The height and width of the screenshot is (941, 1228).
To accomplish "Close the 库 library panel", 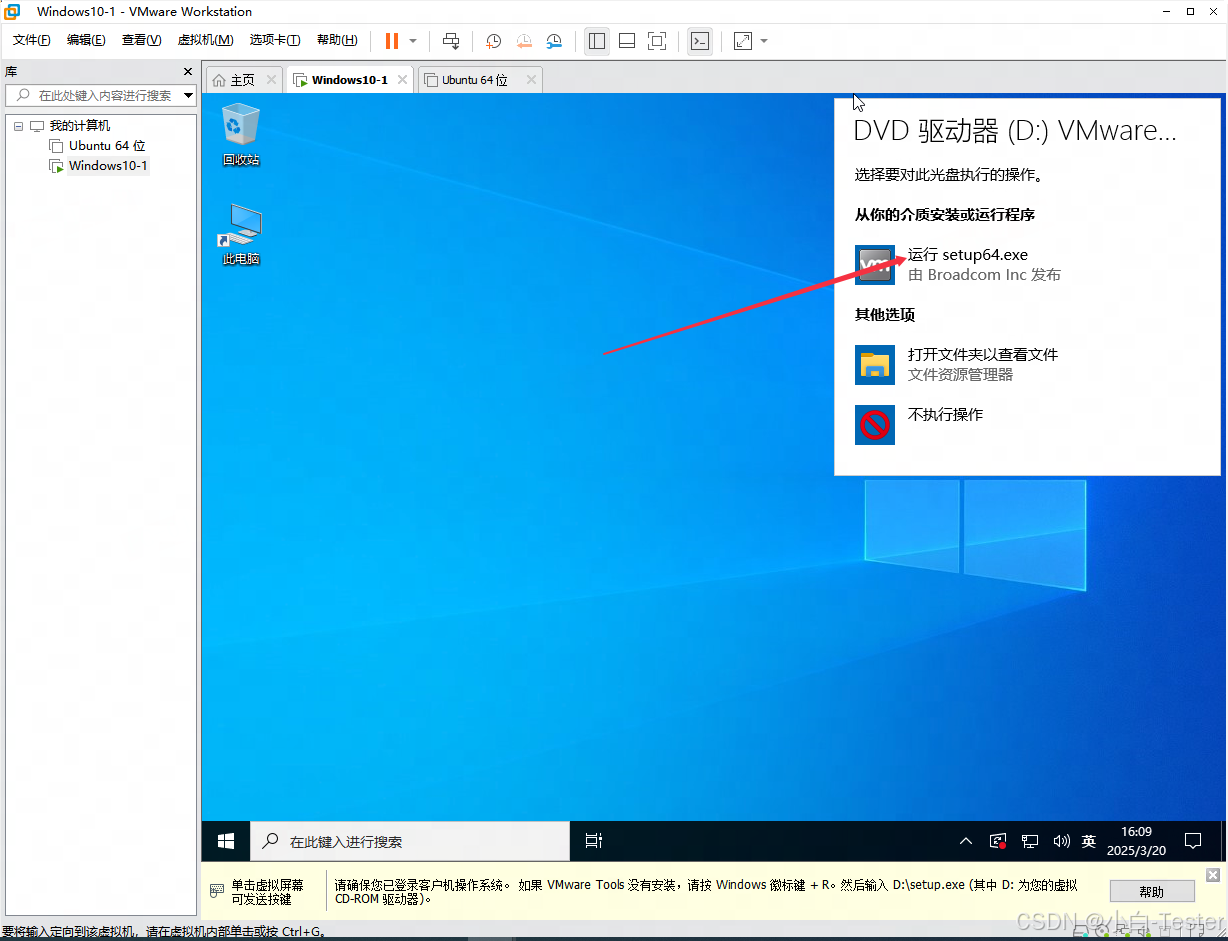I will (188, 72).
